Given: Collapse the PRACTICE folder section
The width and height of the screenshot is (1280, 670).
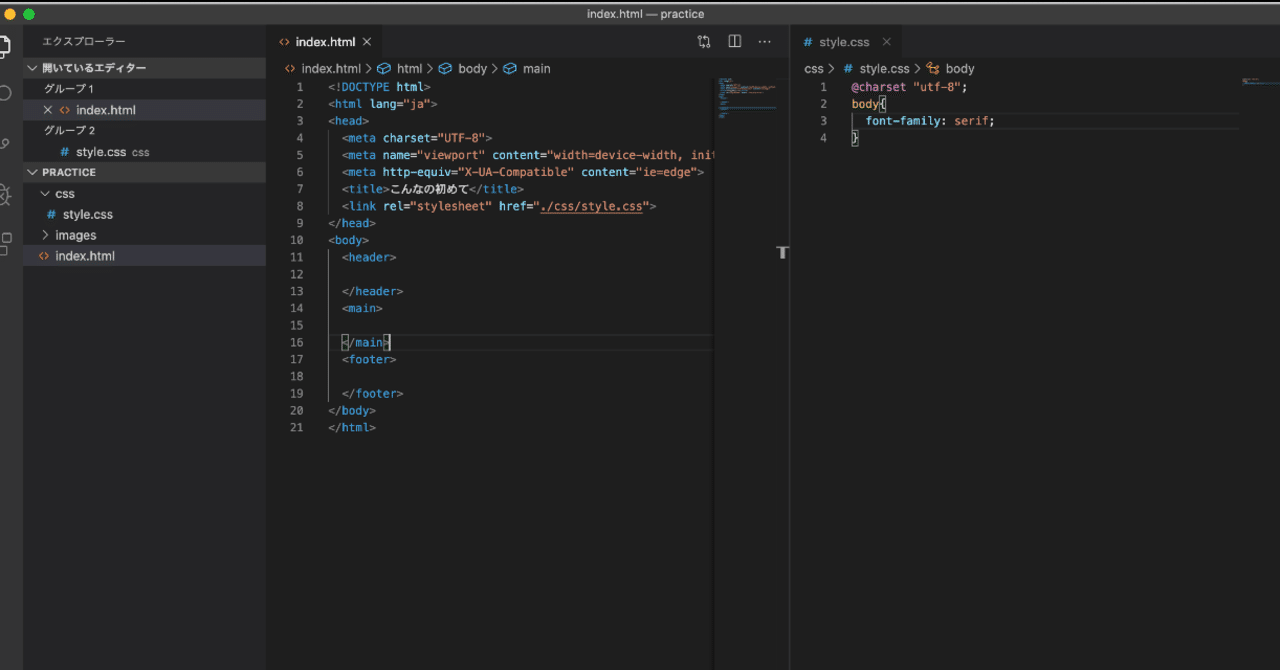Looking at the screenshot, I should [x=70, y=171].
